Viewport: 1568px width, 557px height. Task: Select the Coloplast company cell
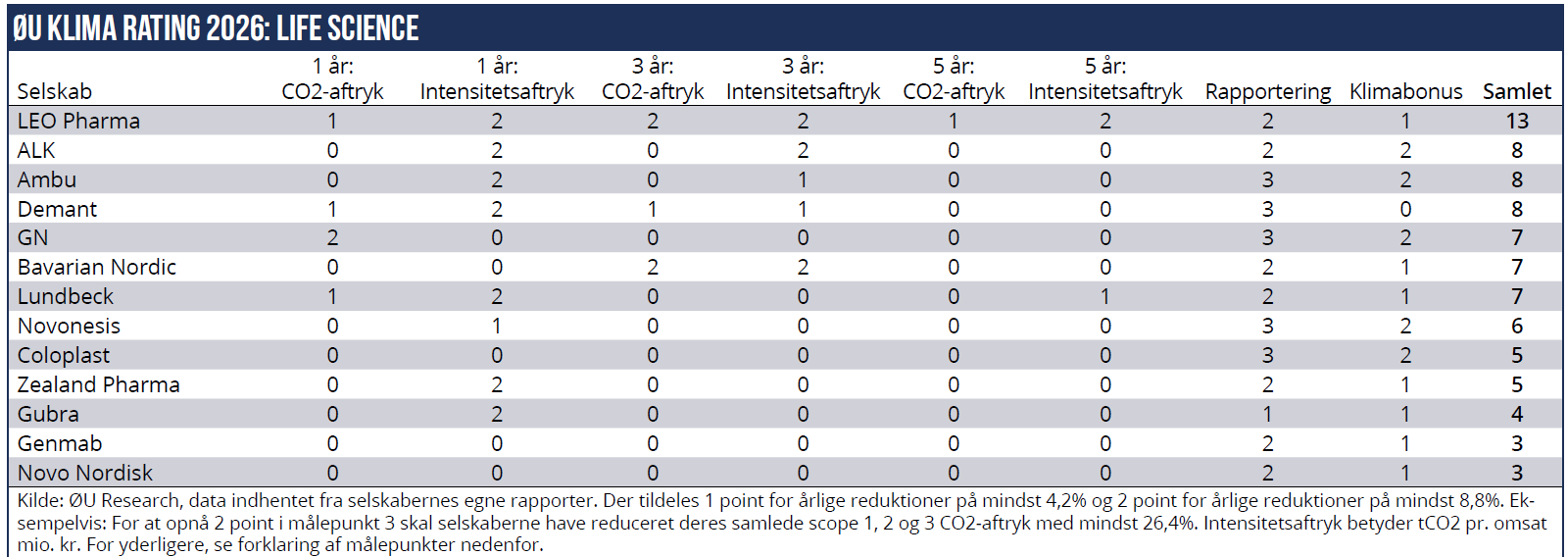pos(63,355)
